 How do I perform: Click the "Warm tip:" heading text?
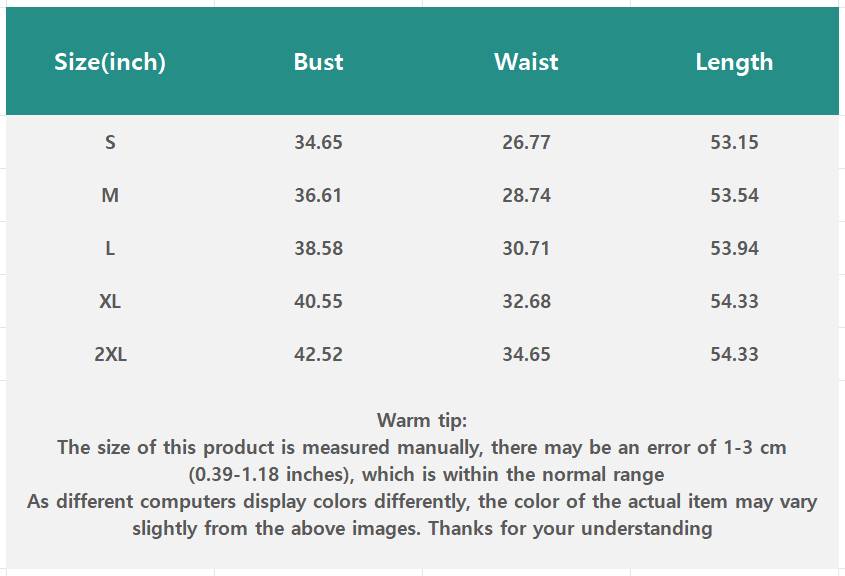422,420
